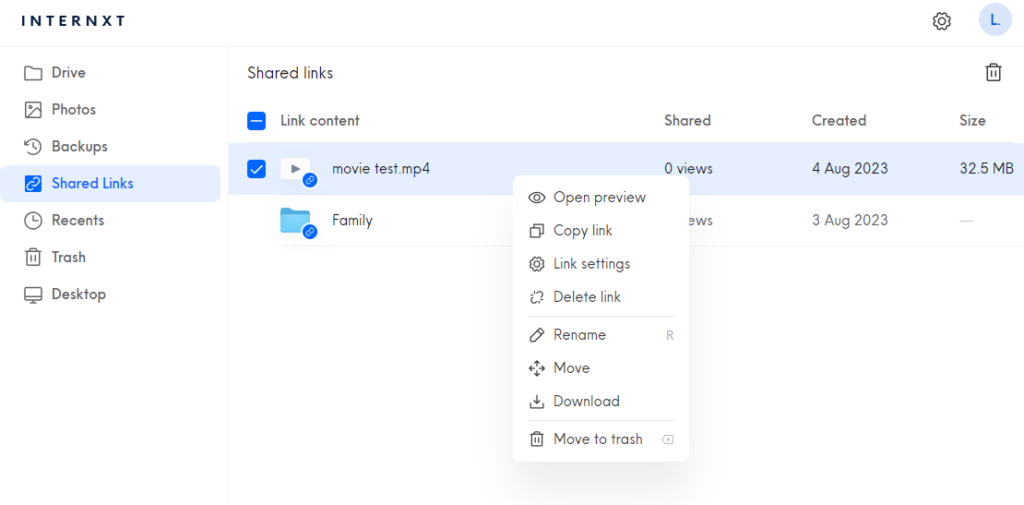Select Rename in the context menu
Viewport: 1024px width, 505px height.
(579, 335)
